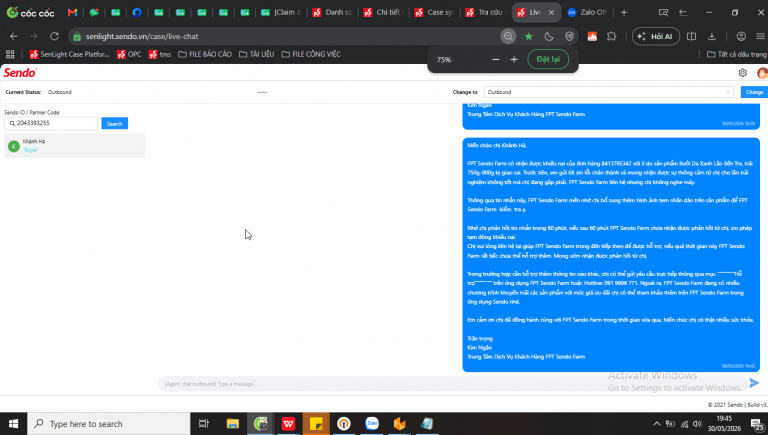Open the settings gear in Sendo header
This screenshot has width=768, height=435.
(x=743, y=73)
